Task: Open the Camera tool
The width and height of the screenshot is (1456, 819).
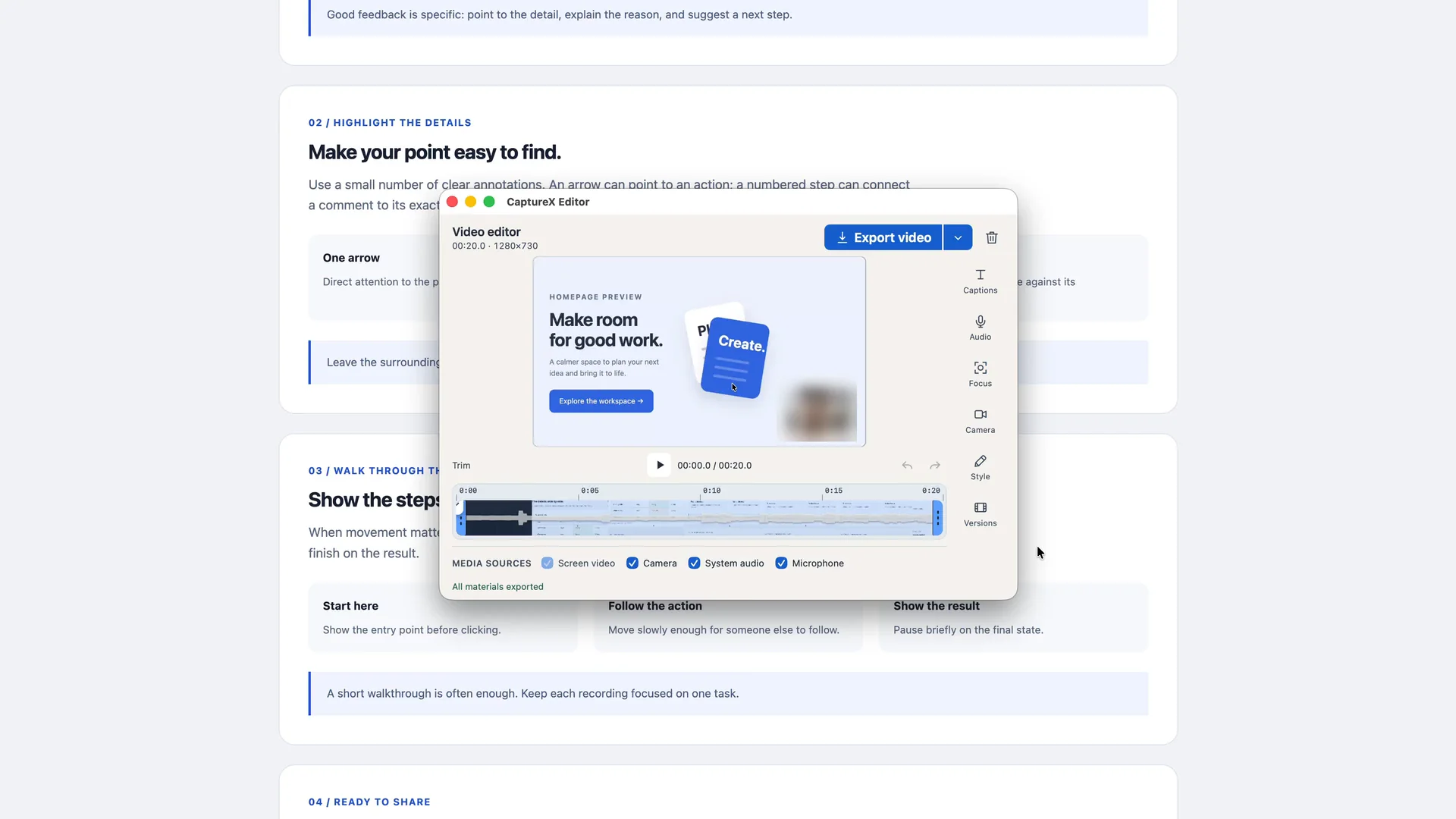Action: (980, 421)
